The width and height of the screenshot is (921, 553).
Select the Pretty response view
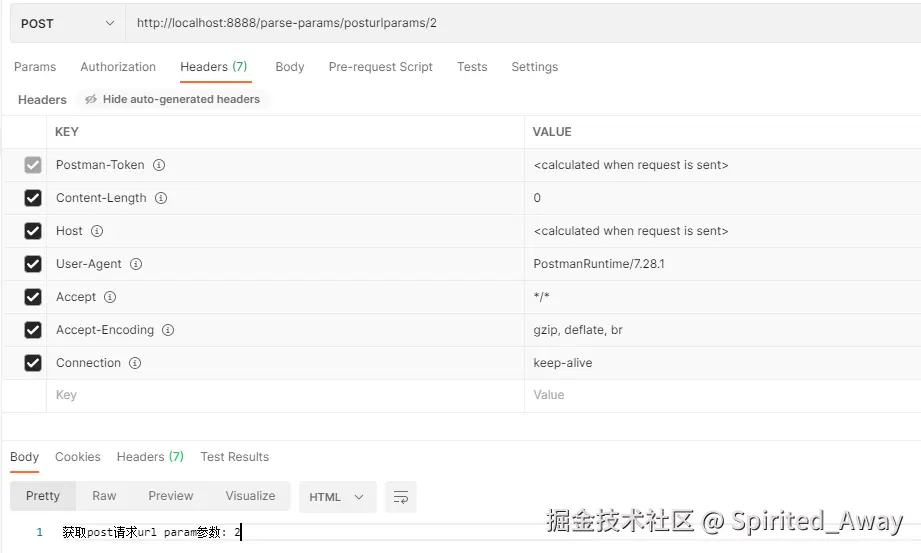(43, 496)
